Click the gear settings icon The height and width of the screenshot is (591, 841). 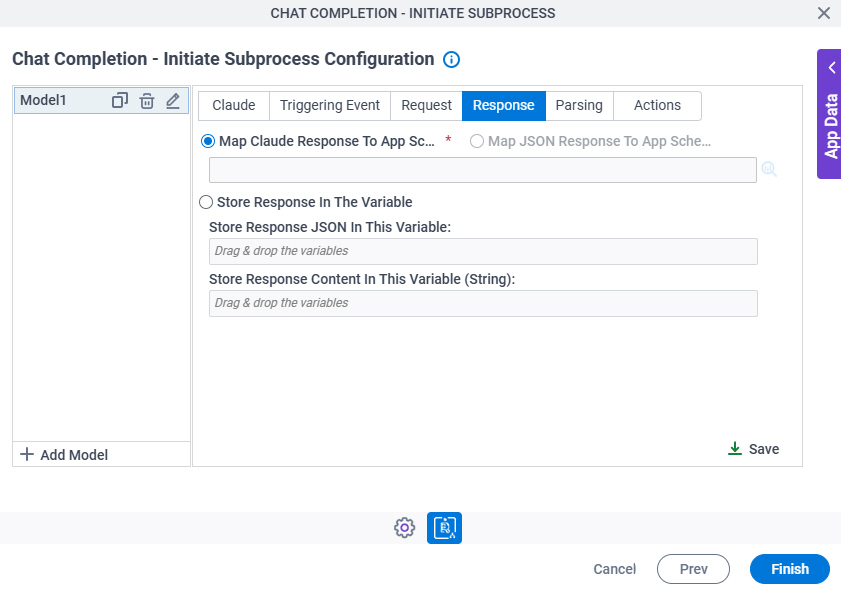(404, 528)
